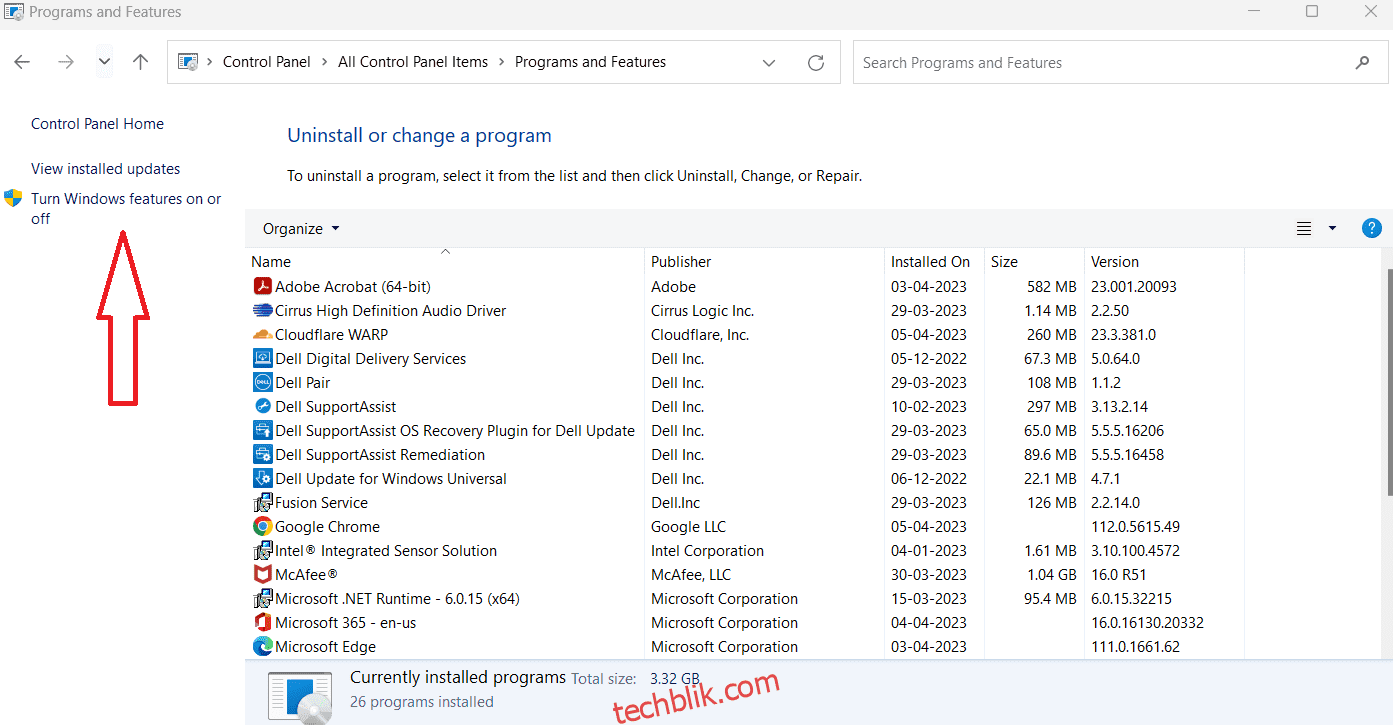Click the Microsoft Edge icon in the list
The width and height of the screenshot is (1393, 725).
[263, 647]
